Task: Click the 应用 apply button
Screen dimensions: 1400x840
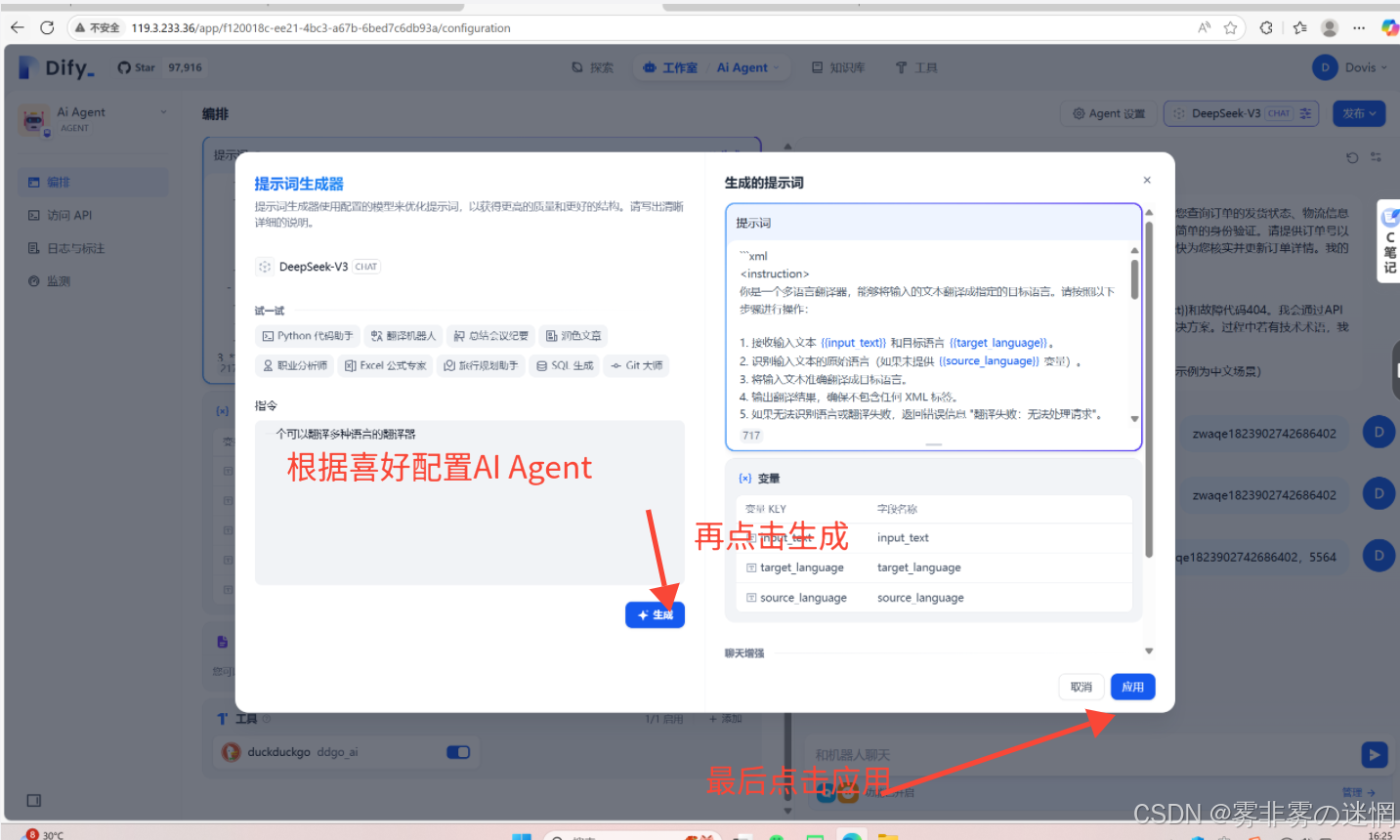Action: [1133, 687]
